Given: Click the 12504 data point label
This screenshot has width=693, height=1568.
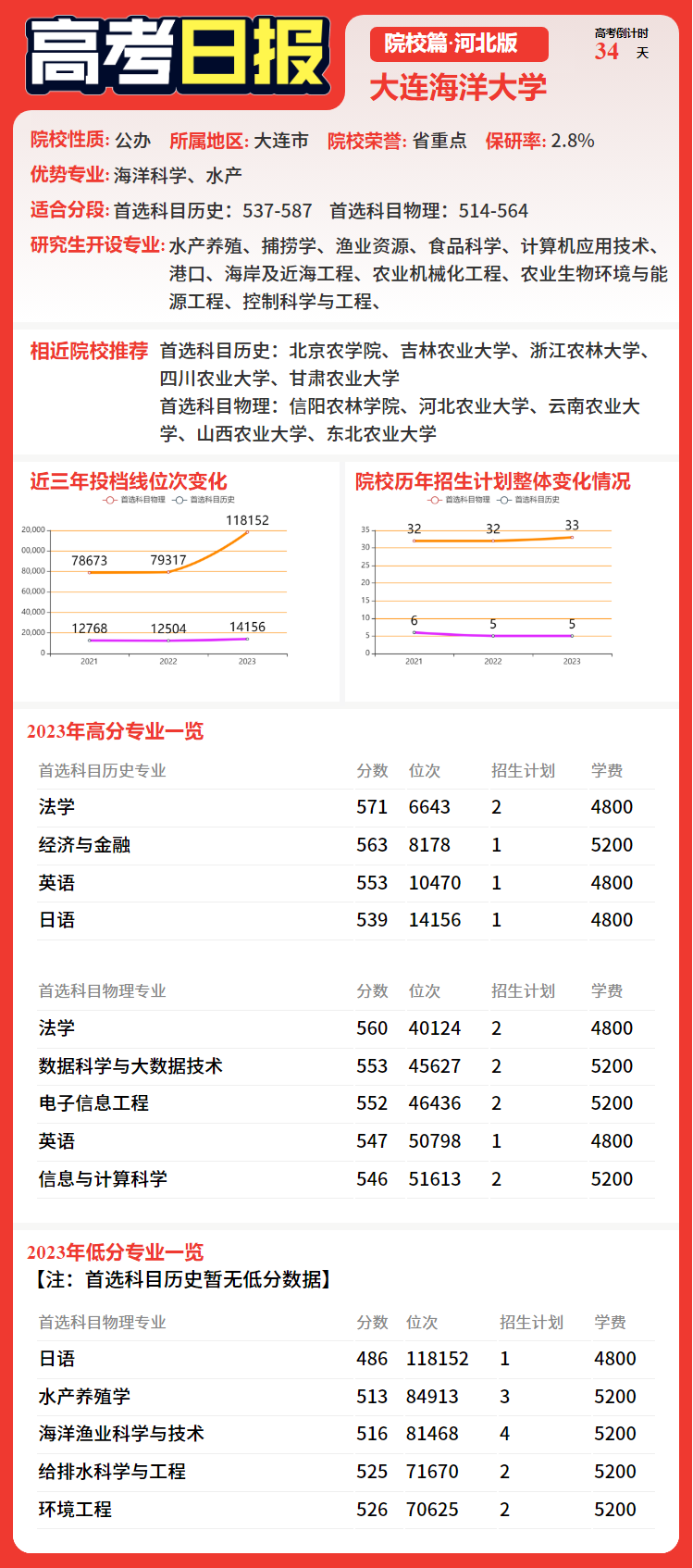Looking at the screenshot, I should tap(168, 628).
